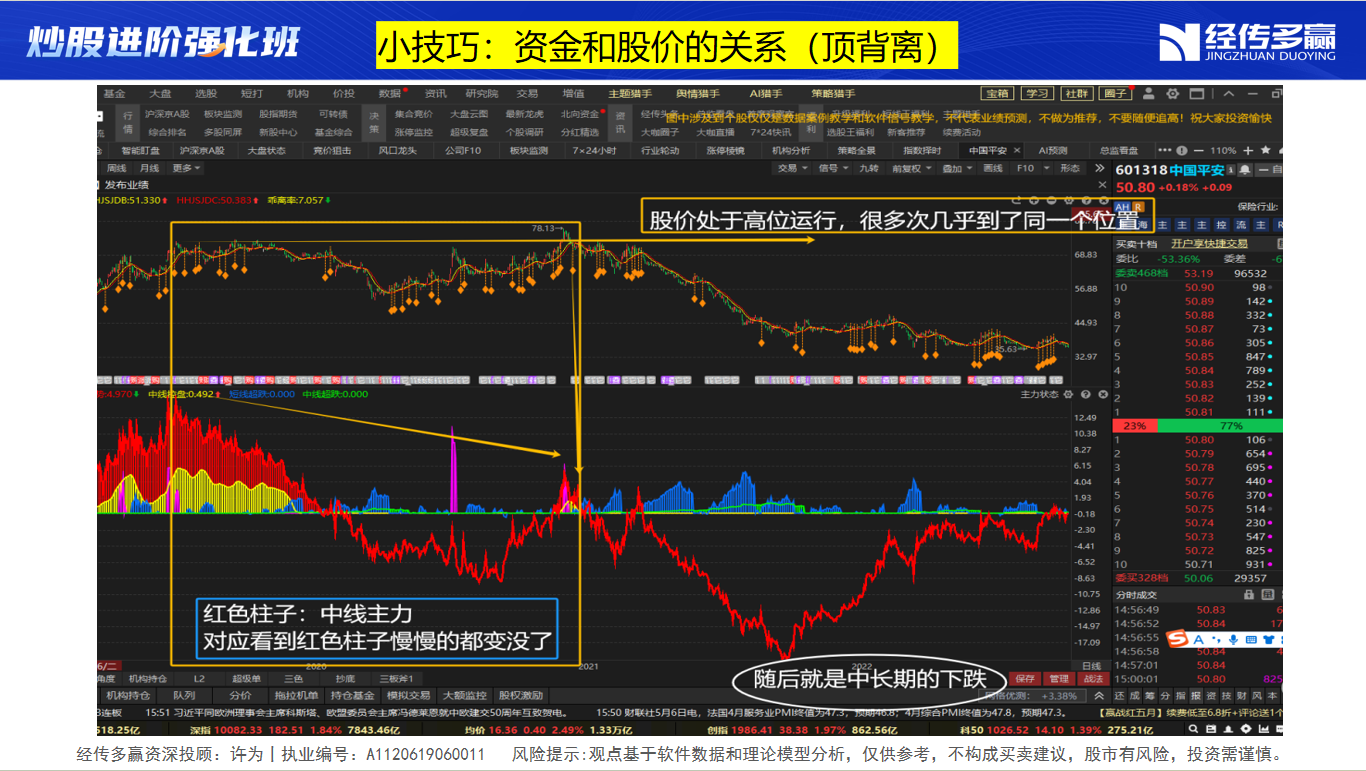Open the 基金 menu
Screen dimensions: 1366x771
(114, 93)
